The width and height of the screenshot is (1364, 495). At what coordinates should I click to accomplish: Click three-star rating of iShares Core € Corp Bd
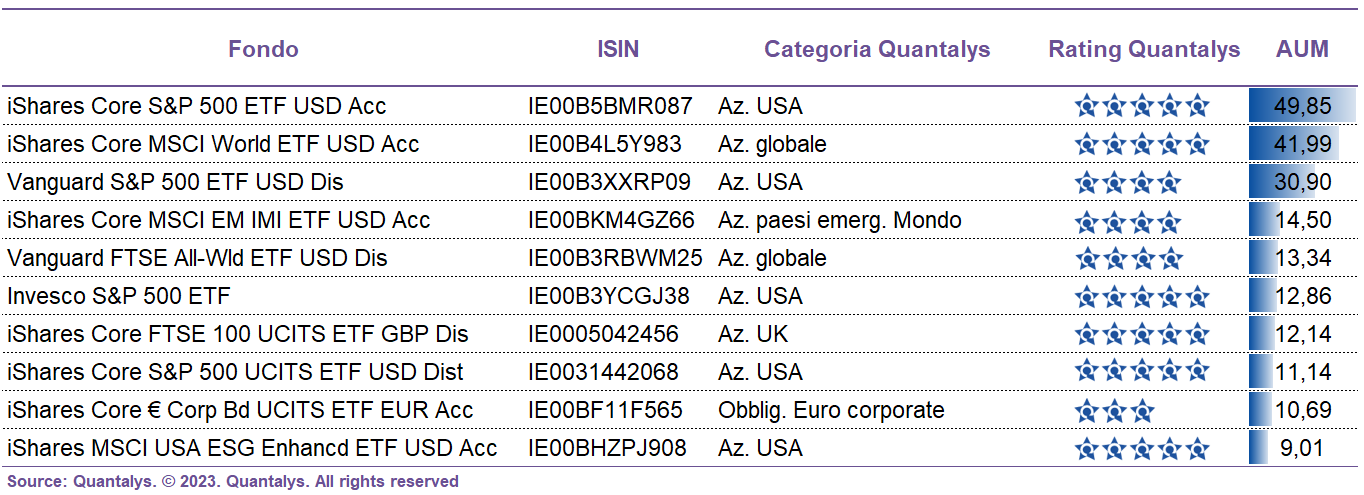click(x=1115, y=410)
